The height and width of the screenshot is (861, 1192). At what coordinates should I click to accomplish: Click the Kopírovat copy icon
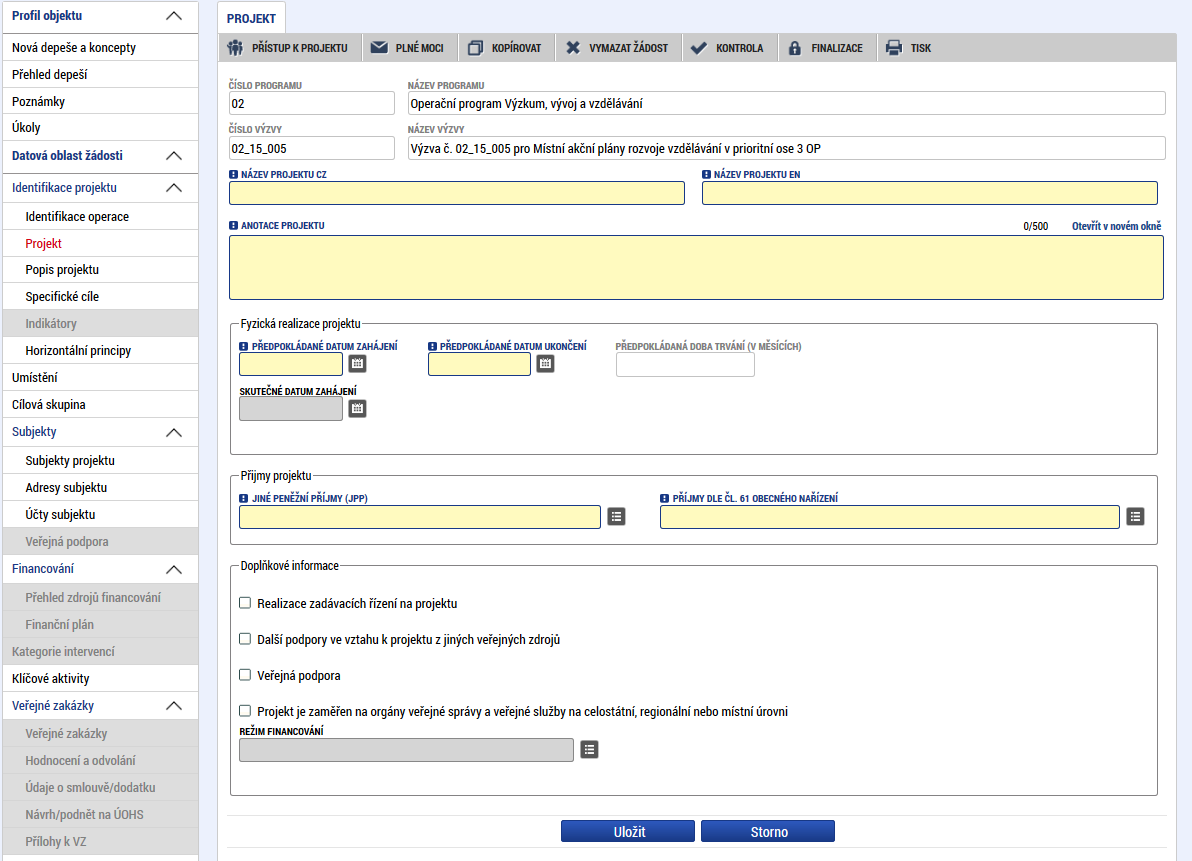click(475, 48)
